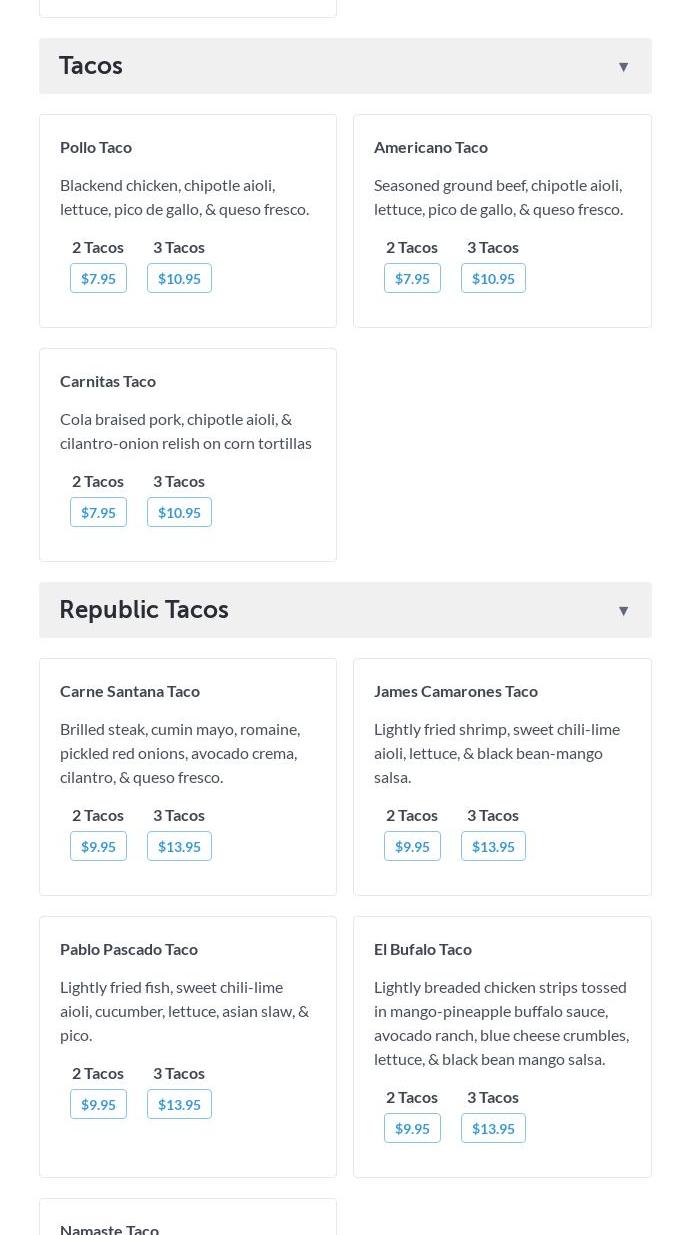
Task: Open the El Bufalo Taco item title
Action: (423, 949)
